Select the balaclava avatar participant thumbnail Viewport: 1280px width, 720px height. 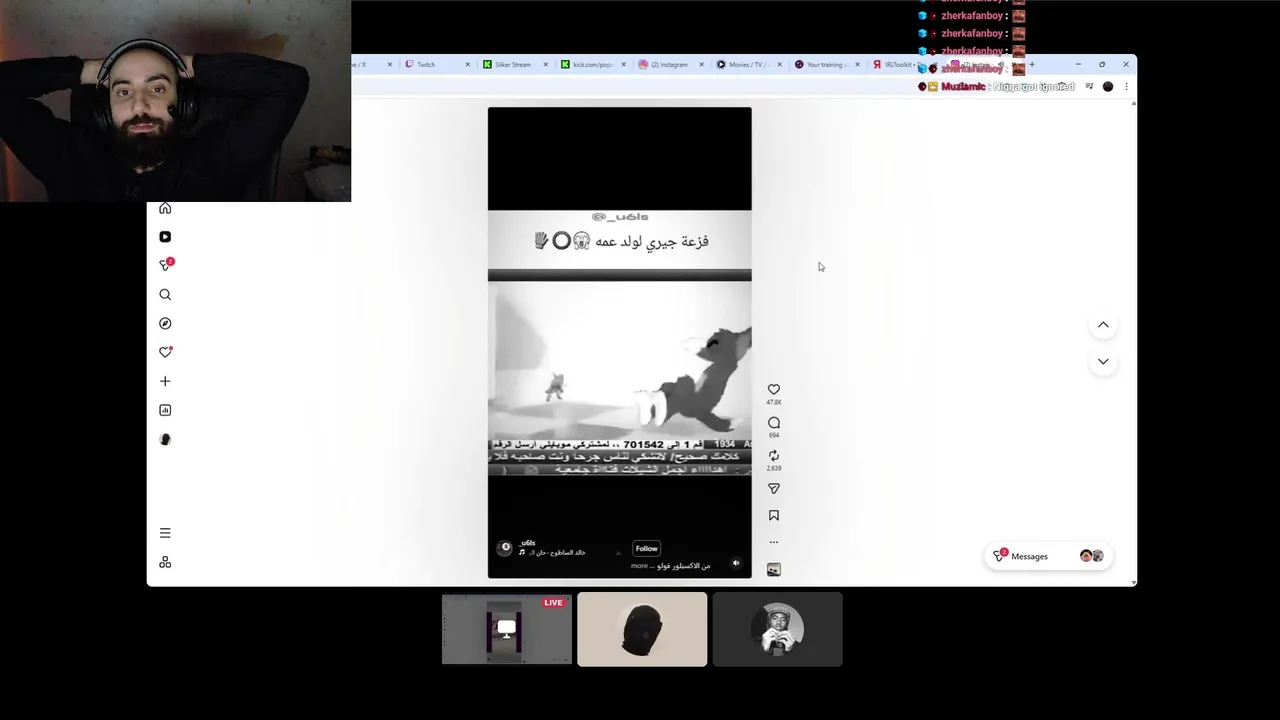tap(642, 629)
